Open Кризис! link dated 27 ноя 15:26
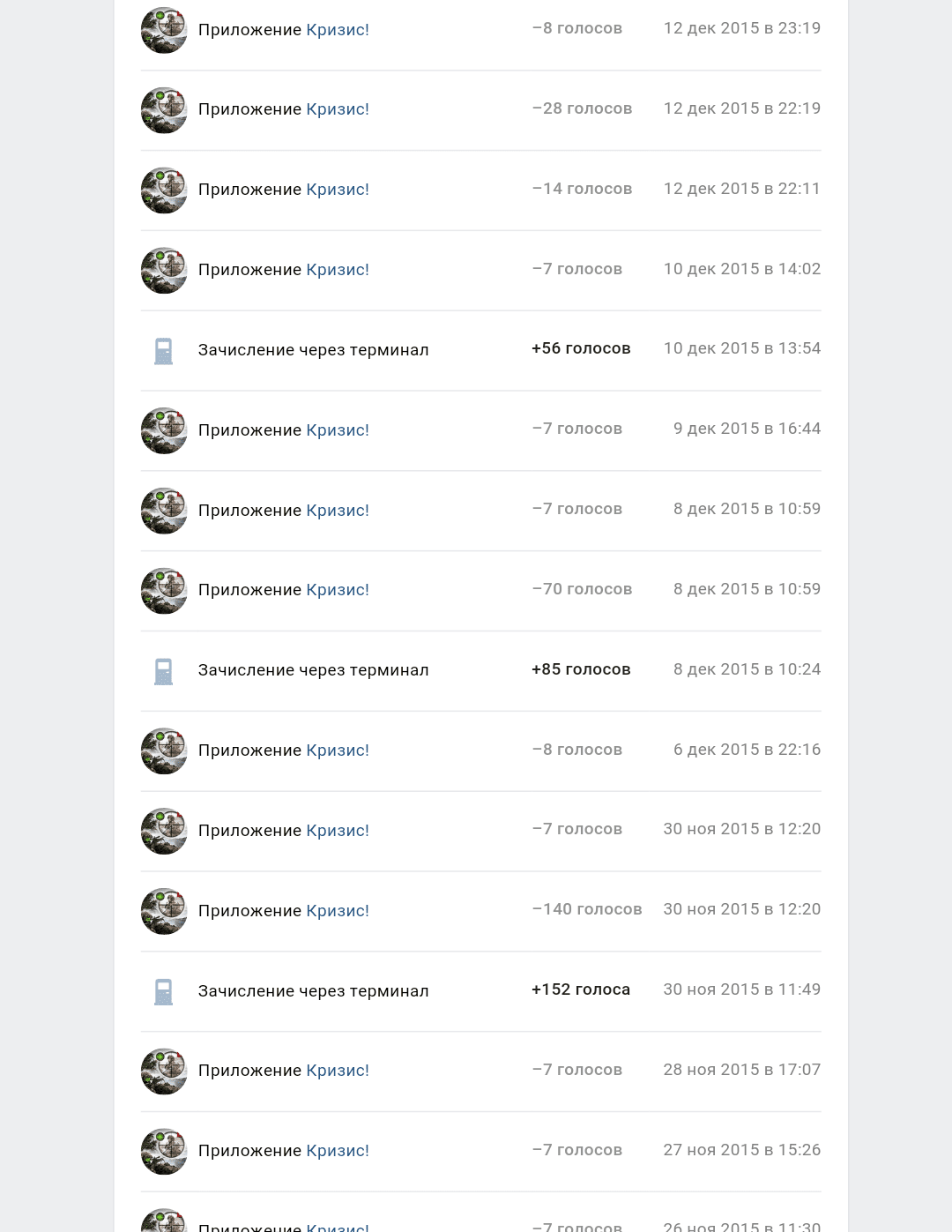This screenshot has height=1232, width=952. pos(337,1151)
